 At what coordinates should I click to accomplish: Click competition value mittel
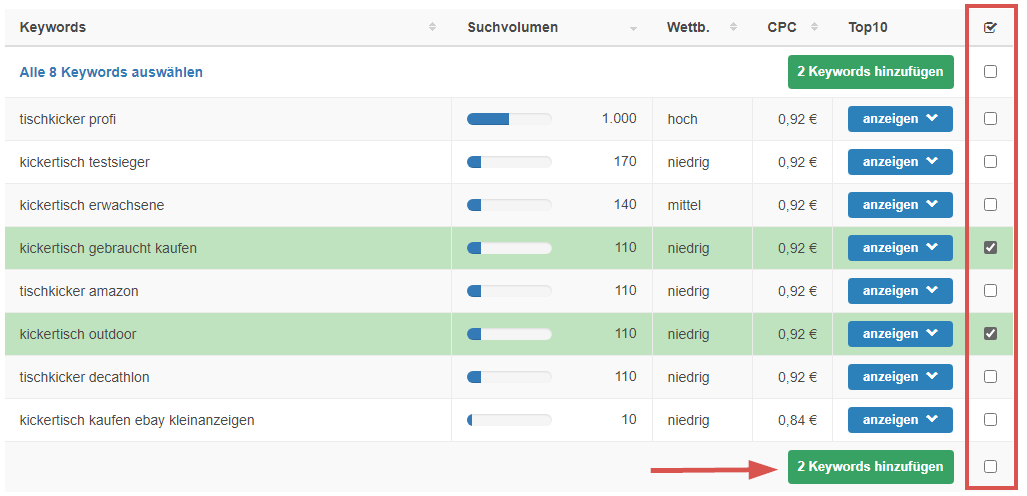click(684, 205)
